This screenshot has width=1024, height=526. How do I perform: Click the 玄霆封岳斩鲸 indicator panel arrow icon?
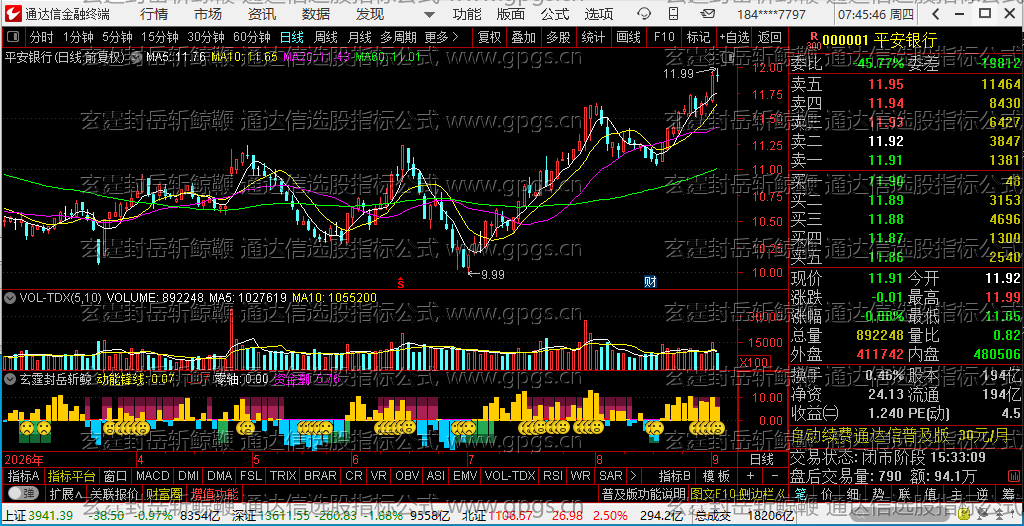click(x=10, y=378)
